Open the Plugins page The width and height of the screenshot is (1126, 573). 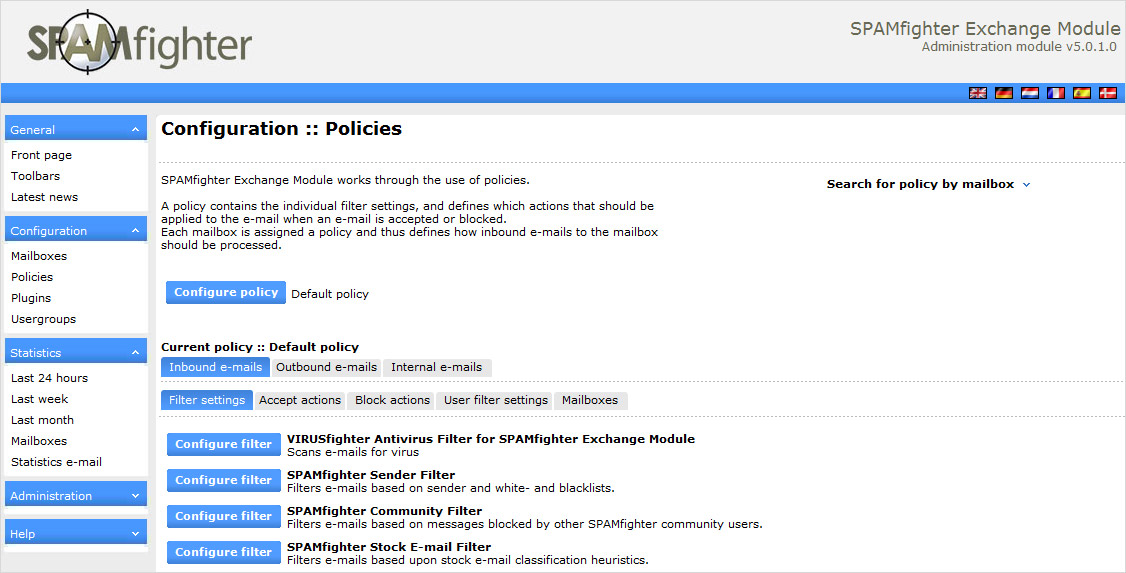click(31, 298)
